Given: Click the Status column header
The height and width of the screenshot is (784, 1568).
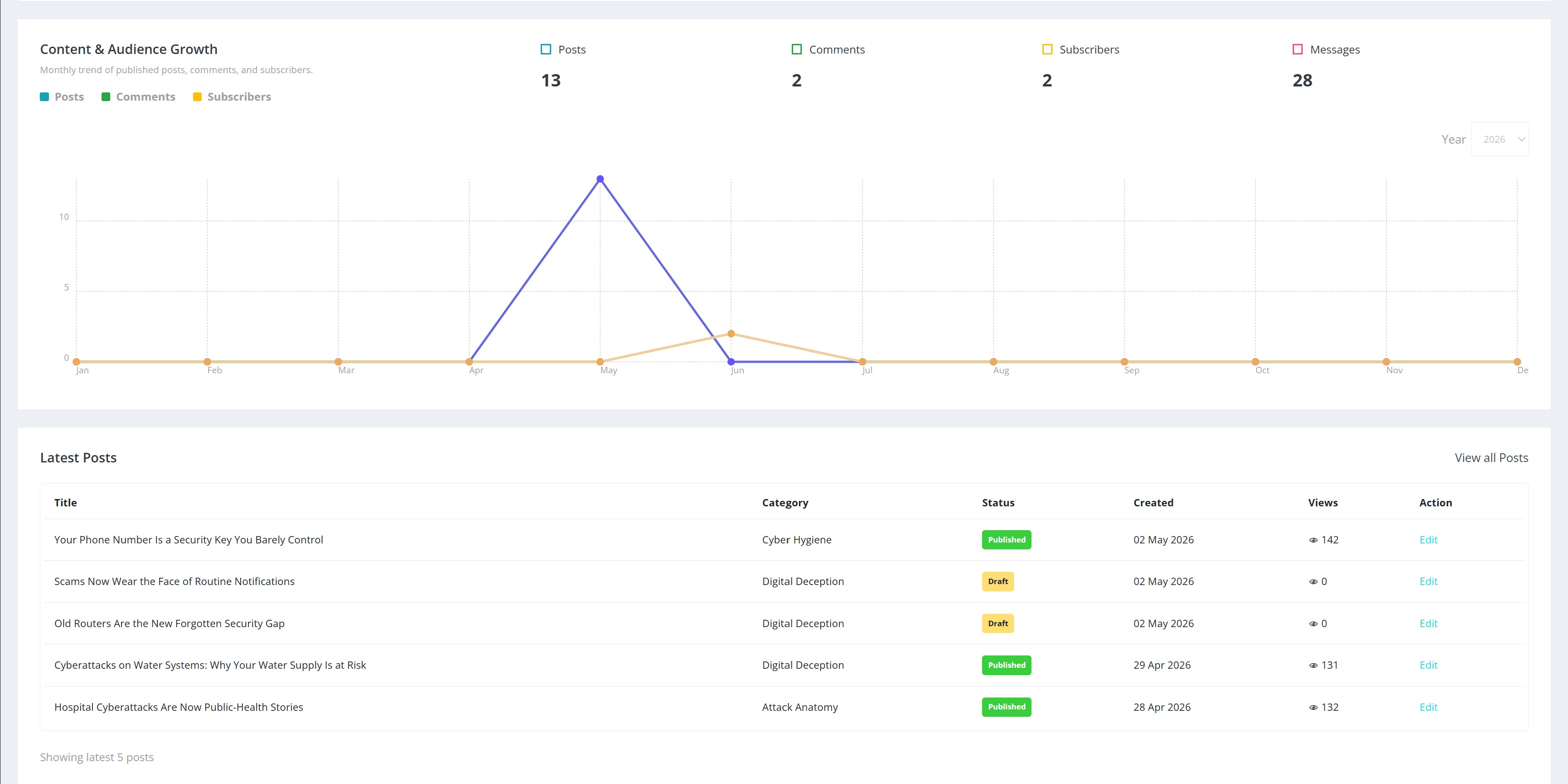Looking at the screenshot, I should click(998, 503).
